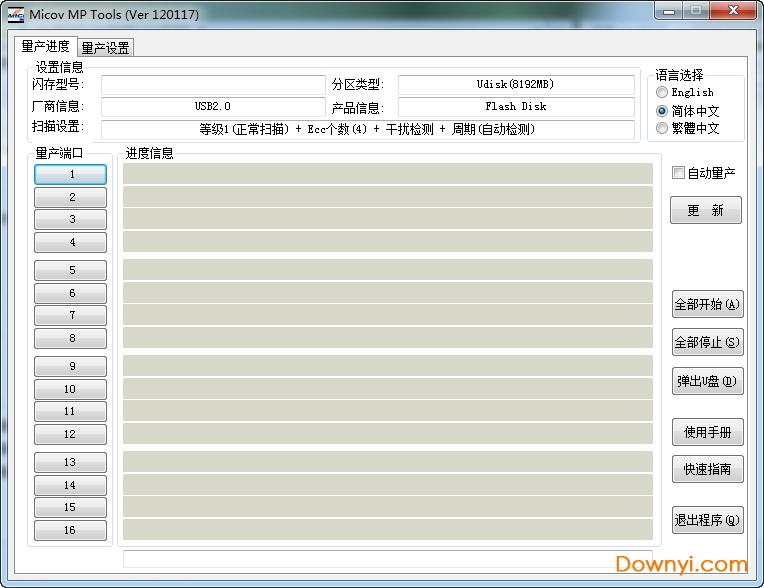Click the Micov MP Tools title bar icon
The height and width of the screenshot is (588, 764).
(x=16, y=15)
